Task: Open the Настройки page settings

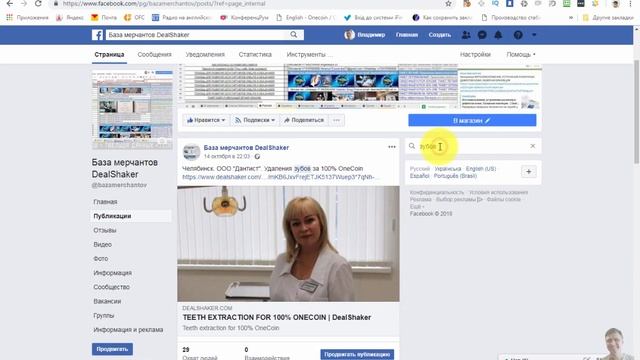Action: point(475,54)
